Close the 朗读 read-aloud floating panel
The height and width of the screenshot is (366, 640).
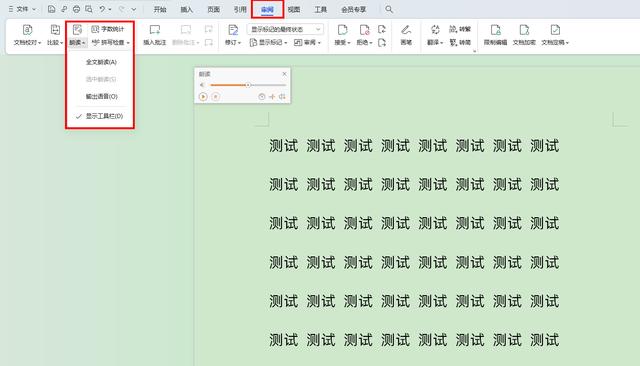pyautogui.click(x=284, y=74)
